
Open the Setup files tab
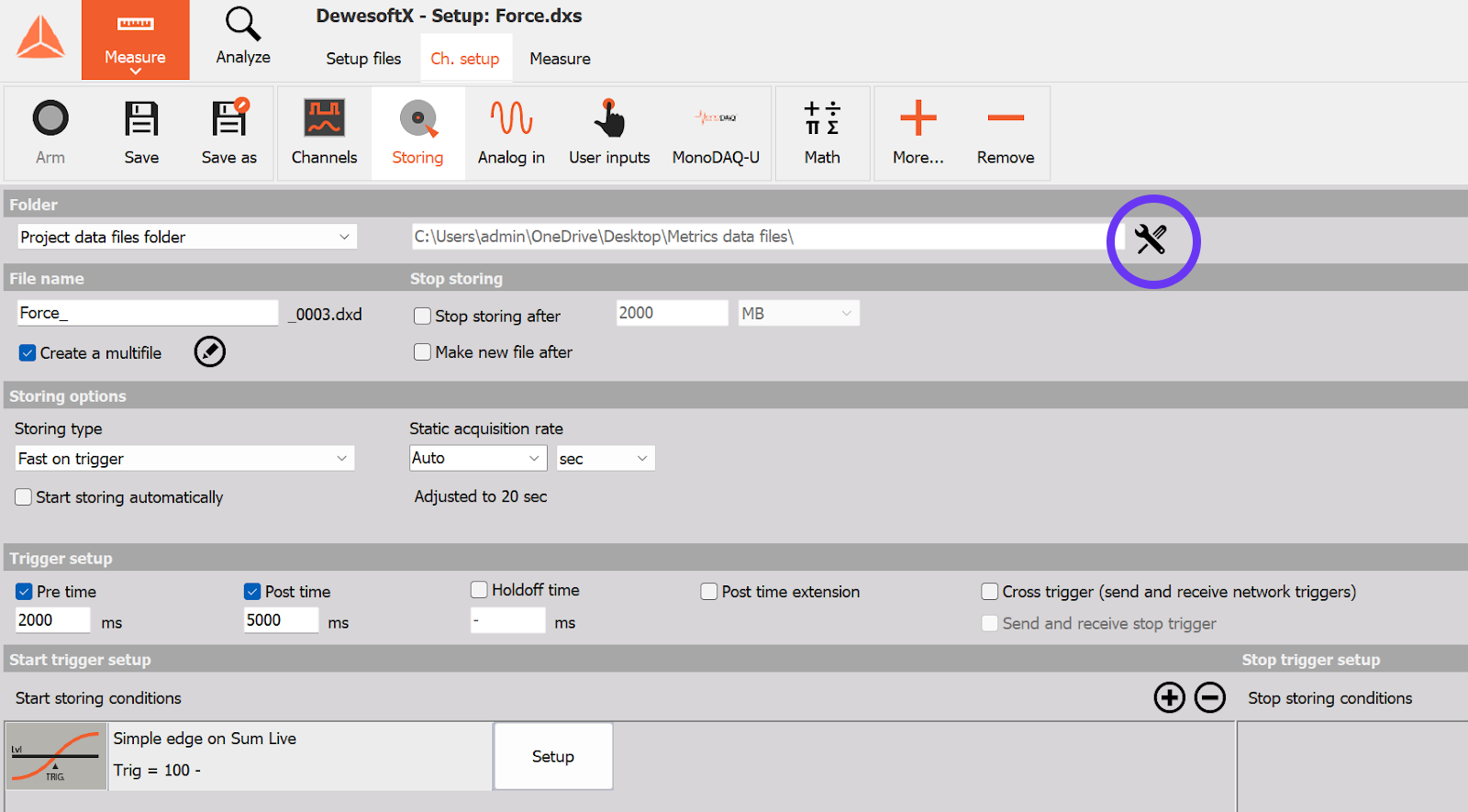pos(363,59)
